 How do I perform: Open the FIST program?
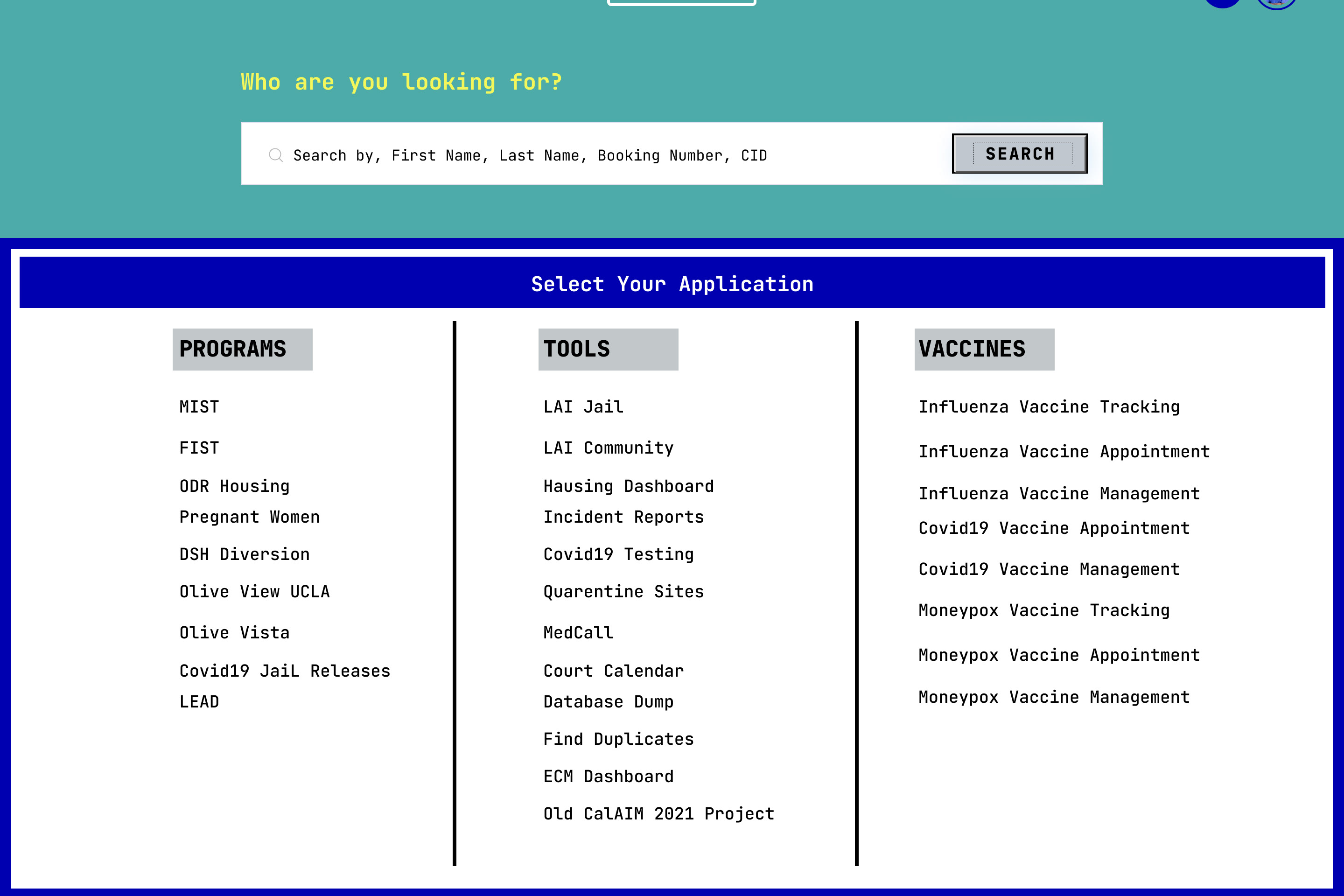(x=199, y=448)
